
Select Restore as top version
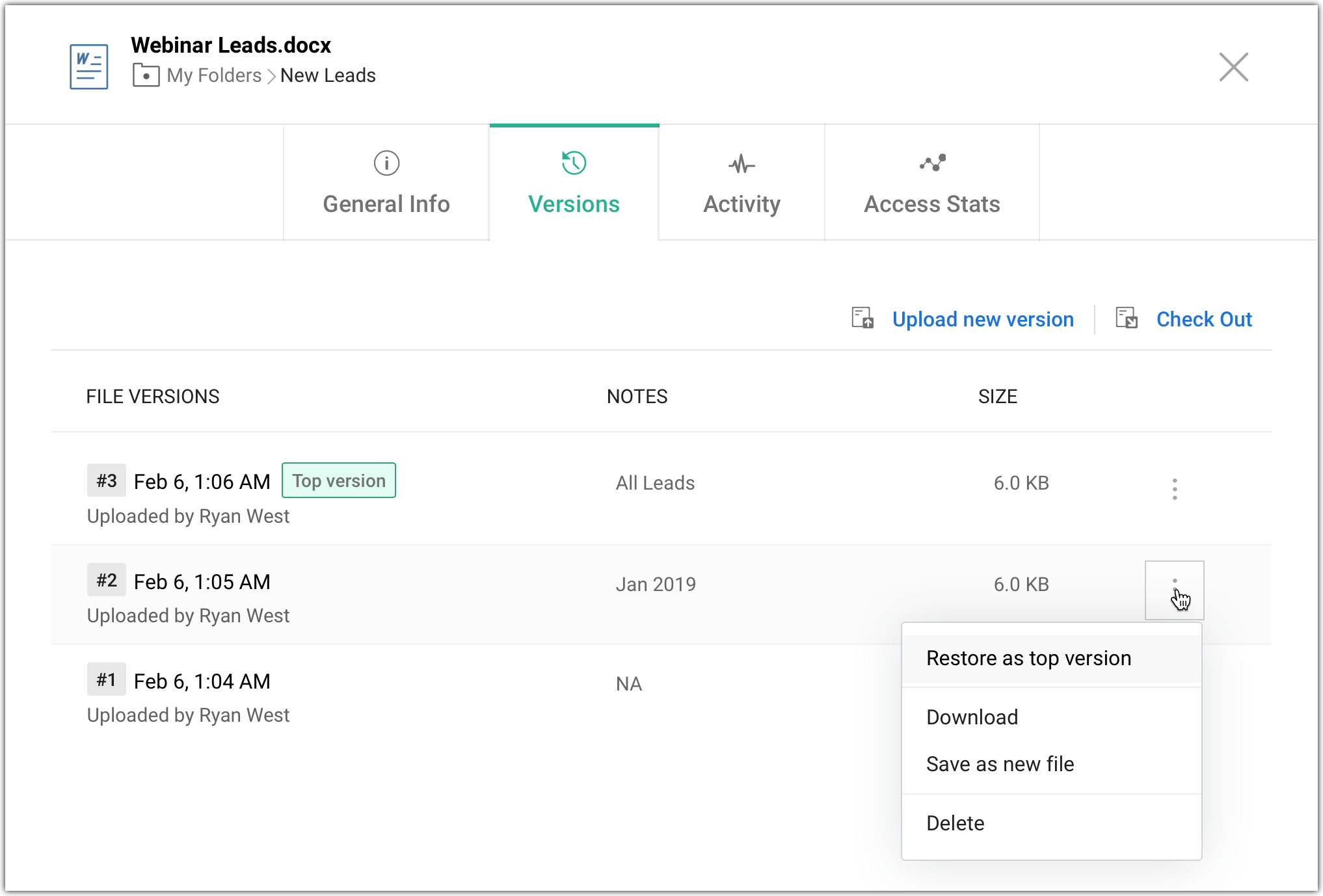pyautogui.click(x=1028, y=658)
